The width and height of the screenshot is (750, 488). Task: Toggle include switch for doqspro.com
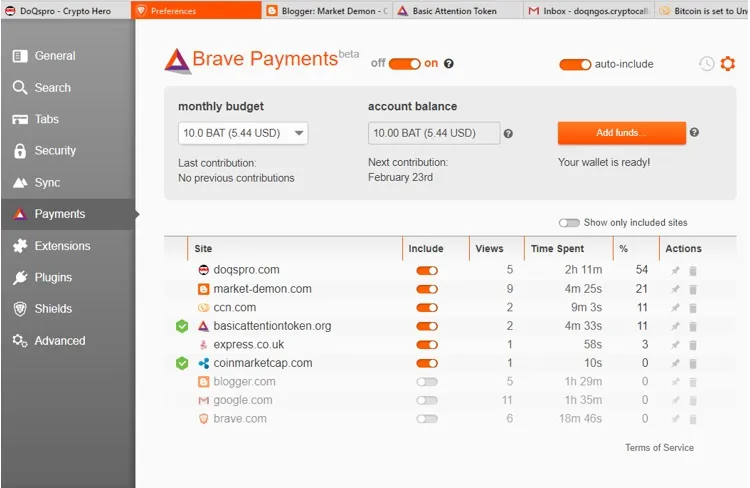[427, 271]
